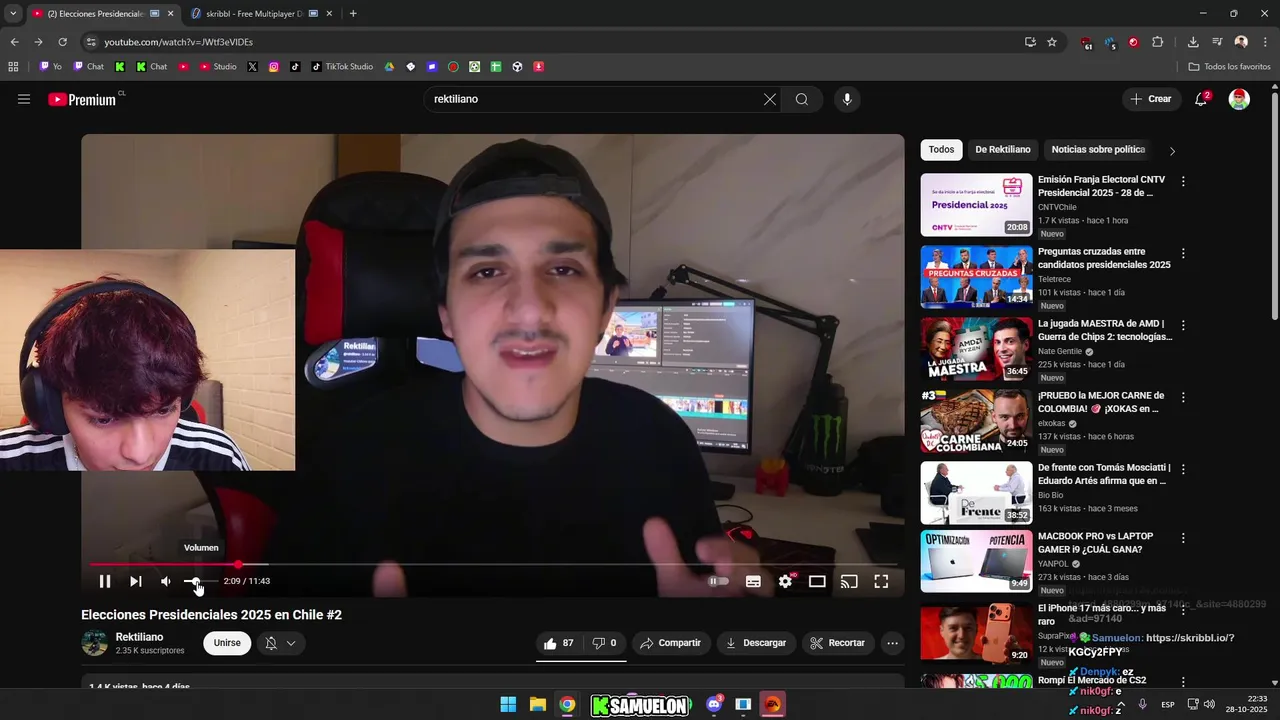Image resolution: width=1280 pixels, height=720 pixels.
Task: Open notification preferences dropdown under video
Action: [280, 643]
